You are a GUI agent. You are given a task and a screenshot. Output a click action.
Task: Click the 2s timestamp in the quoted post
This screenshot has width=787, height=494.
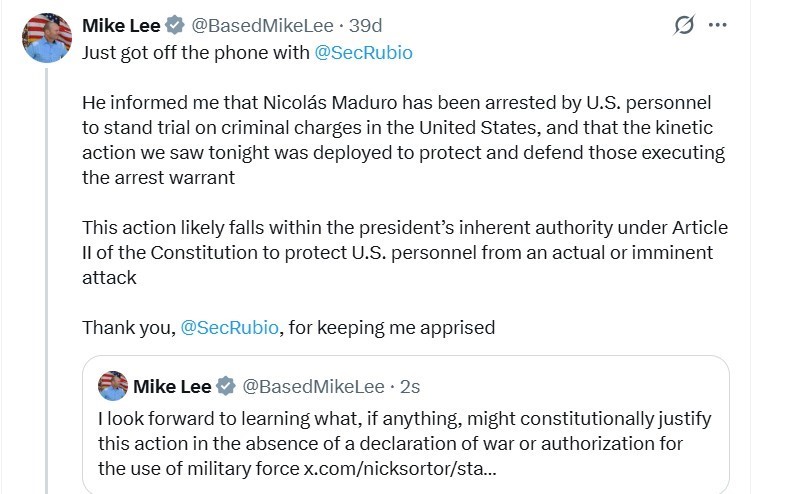[x=410, y=386]
